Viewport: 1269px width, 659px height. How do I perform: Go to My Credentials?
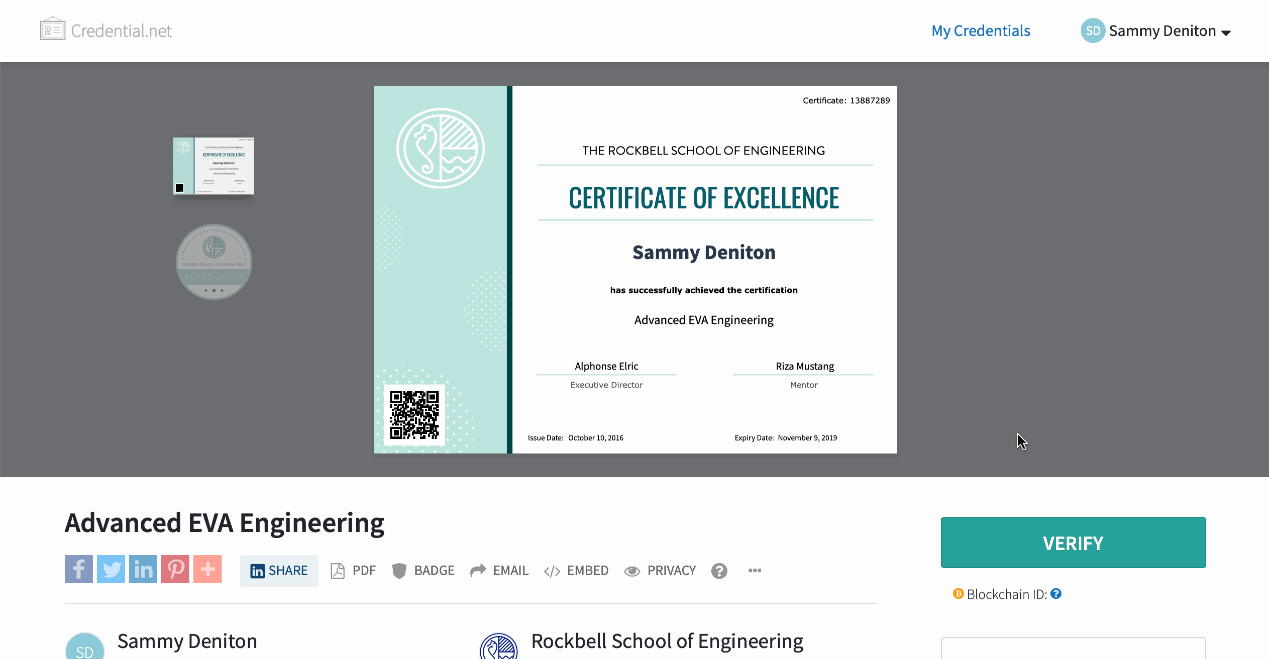(x=980, y=31)
